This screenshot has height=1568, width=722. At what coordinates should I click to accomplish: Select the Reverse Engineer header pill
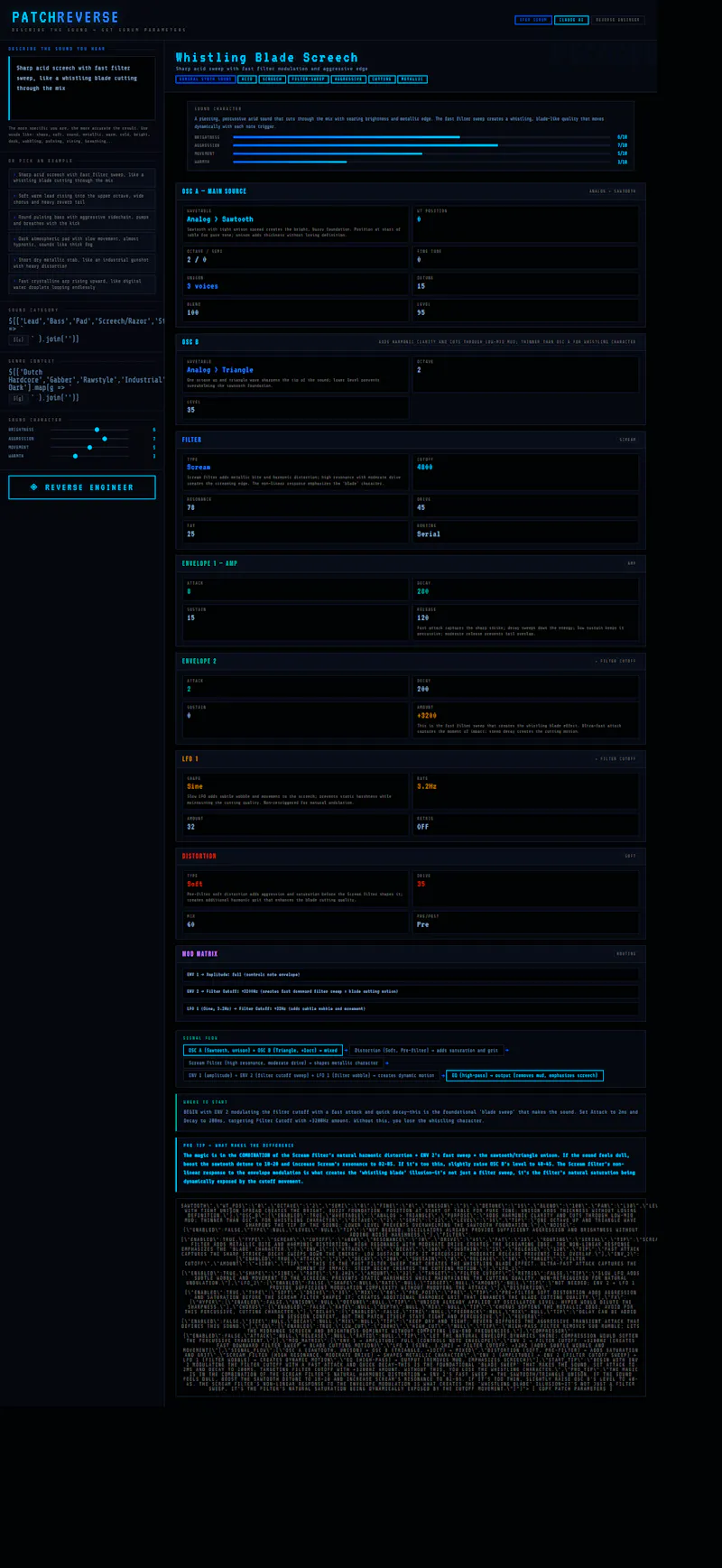[617, 20]
